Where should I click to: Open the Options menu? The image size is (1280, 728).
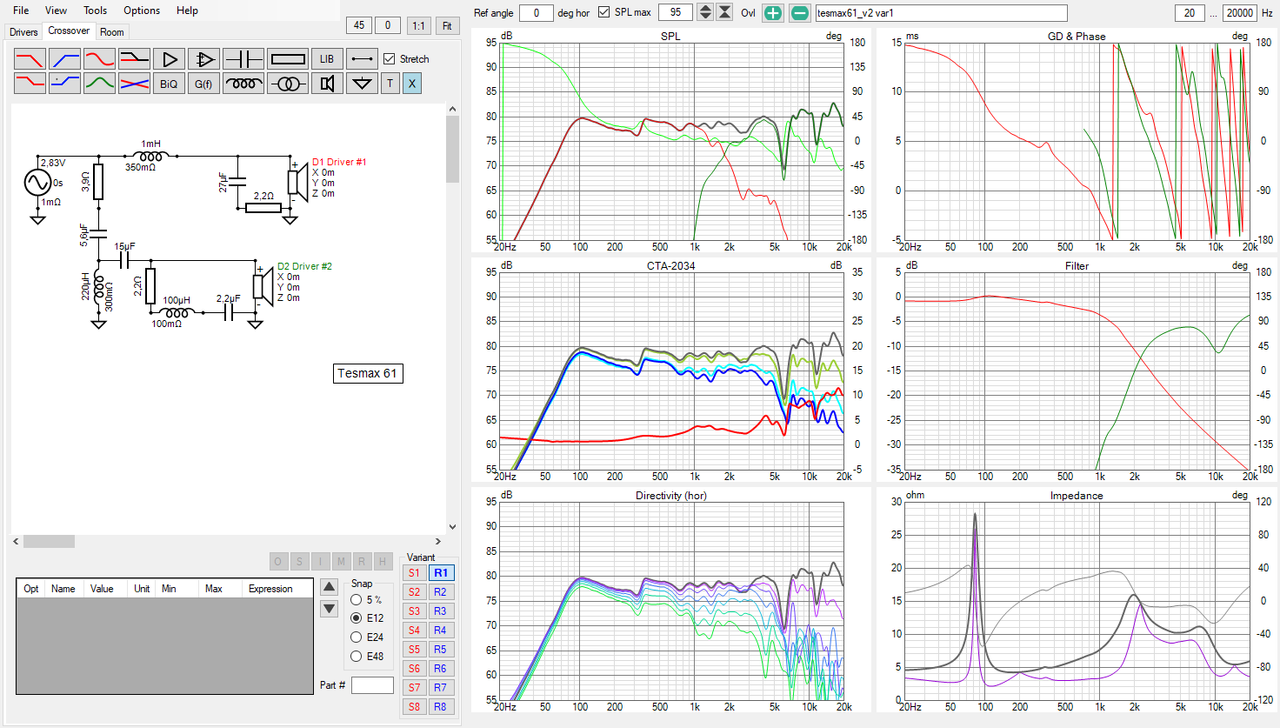(142, 10)
